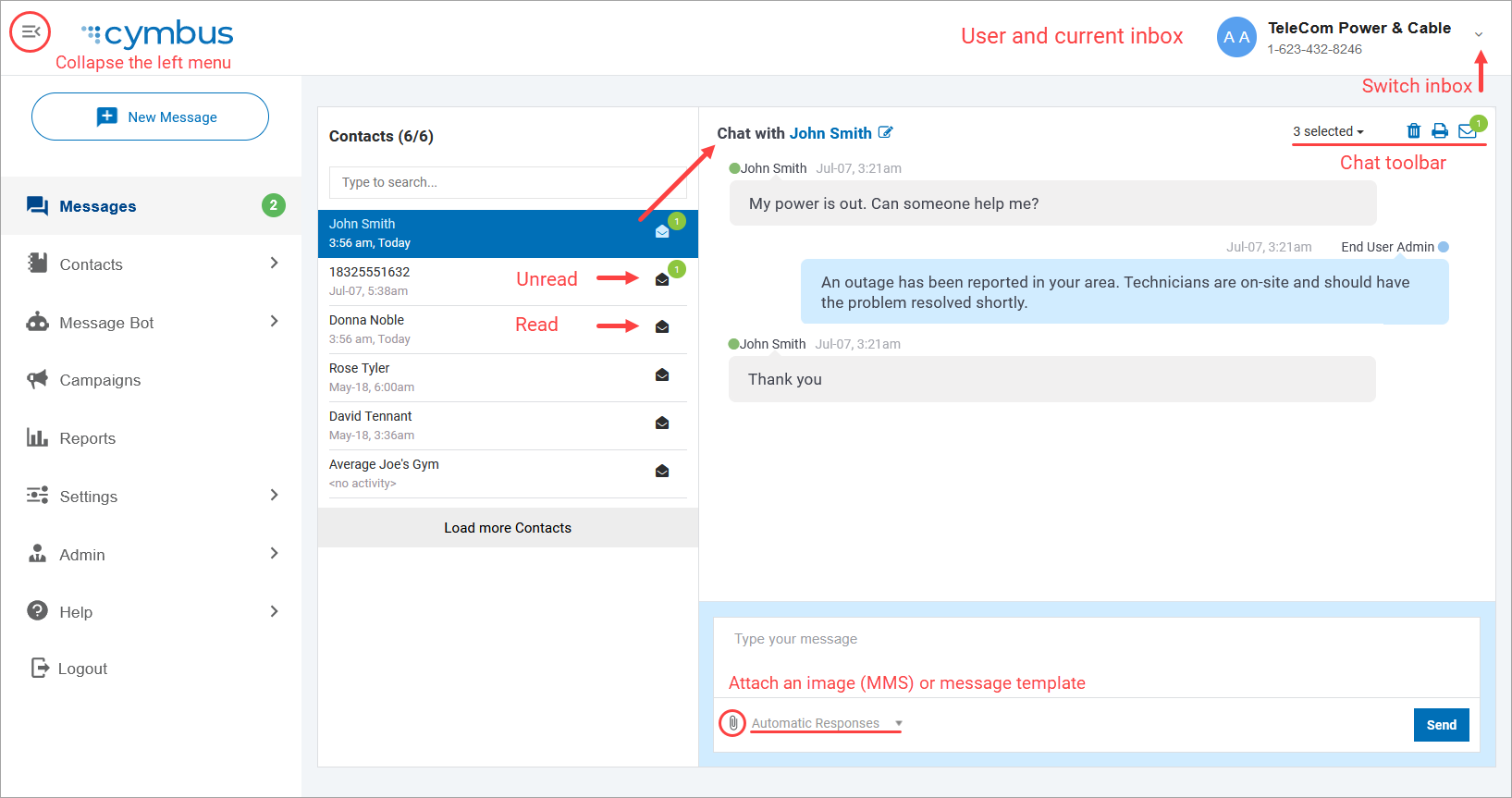Attach an image with paperclip icon
Viewport: 1512px width, 798px height.
(x=732, y=723)
